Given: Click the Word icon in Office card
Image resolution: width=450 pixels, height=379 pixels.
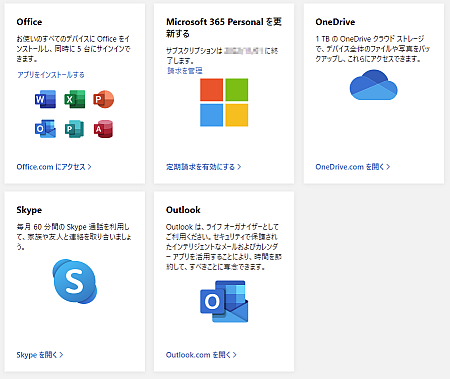Looking at the screenshot, I should 45,99.
